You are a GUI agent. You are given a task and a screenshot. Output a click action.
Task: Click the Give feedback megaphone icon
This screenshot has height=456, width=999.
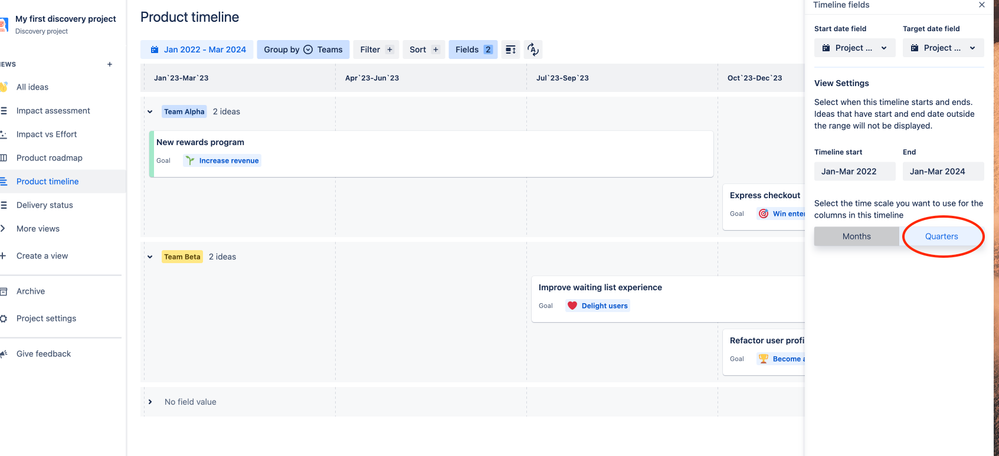3,354
